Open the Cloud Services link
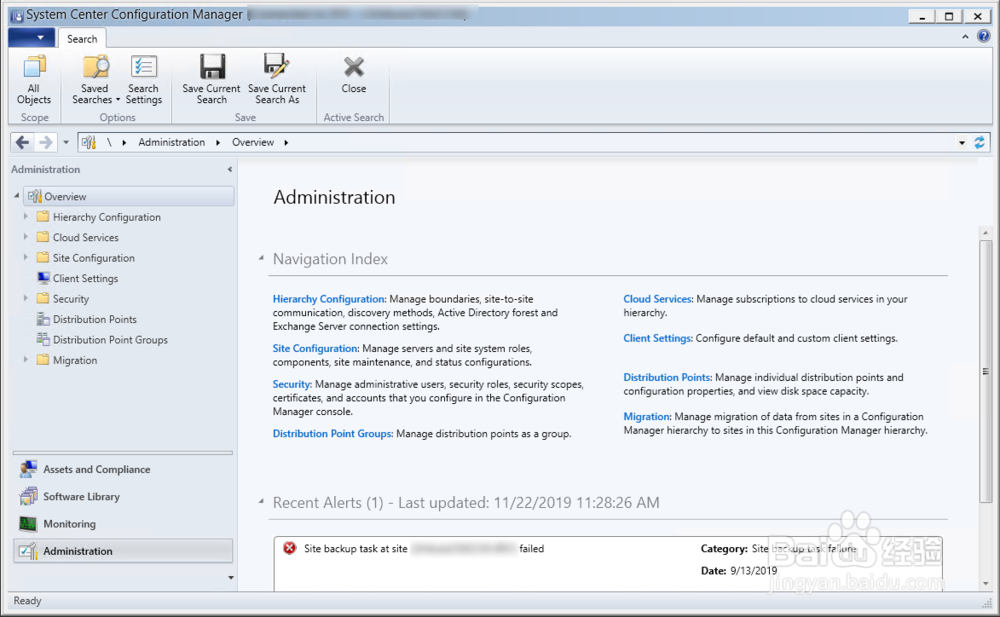Screen dimensions: 1000x617 tap(658, 299)
